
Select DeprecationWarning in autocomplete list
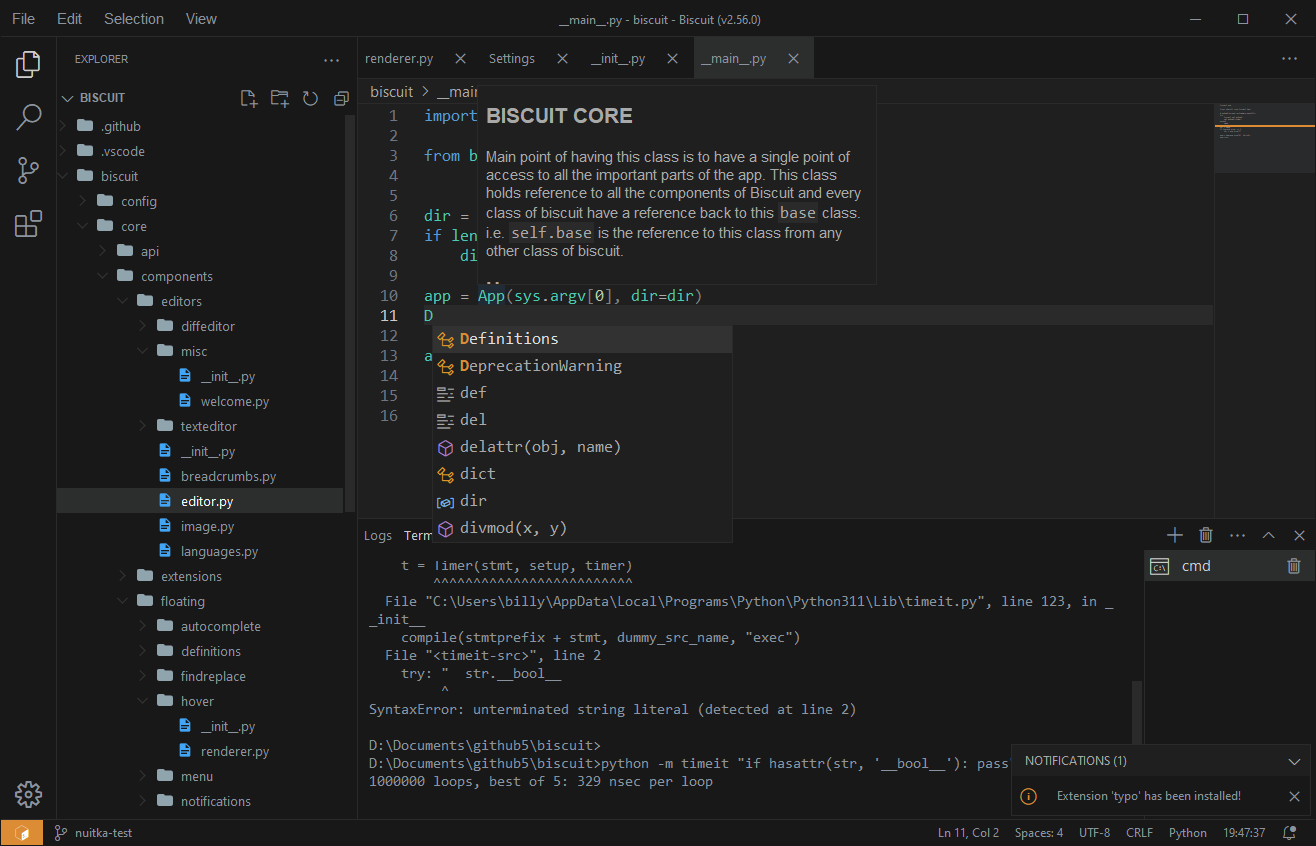[582, 366]
